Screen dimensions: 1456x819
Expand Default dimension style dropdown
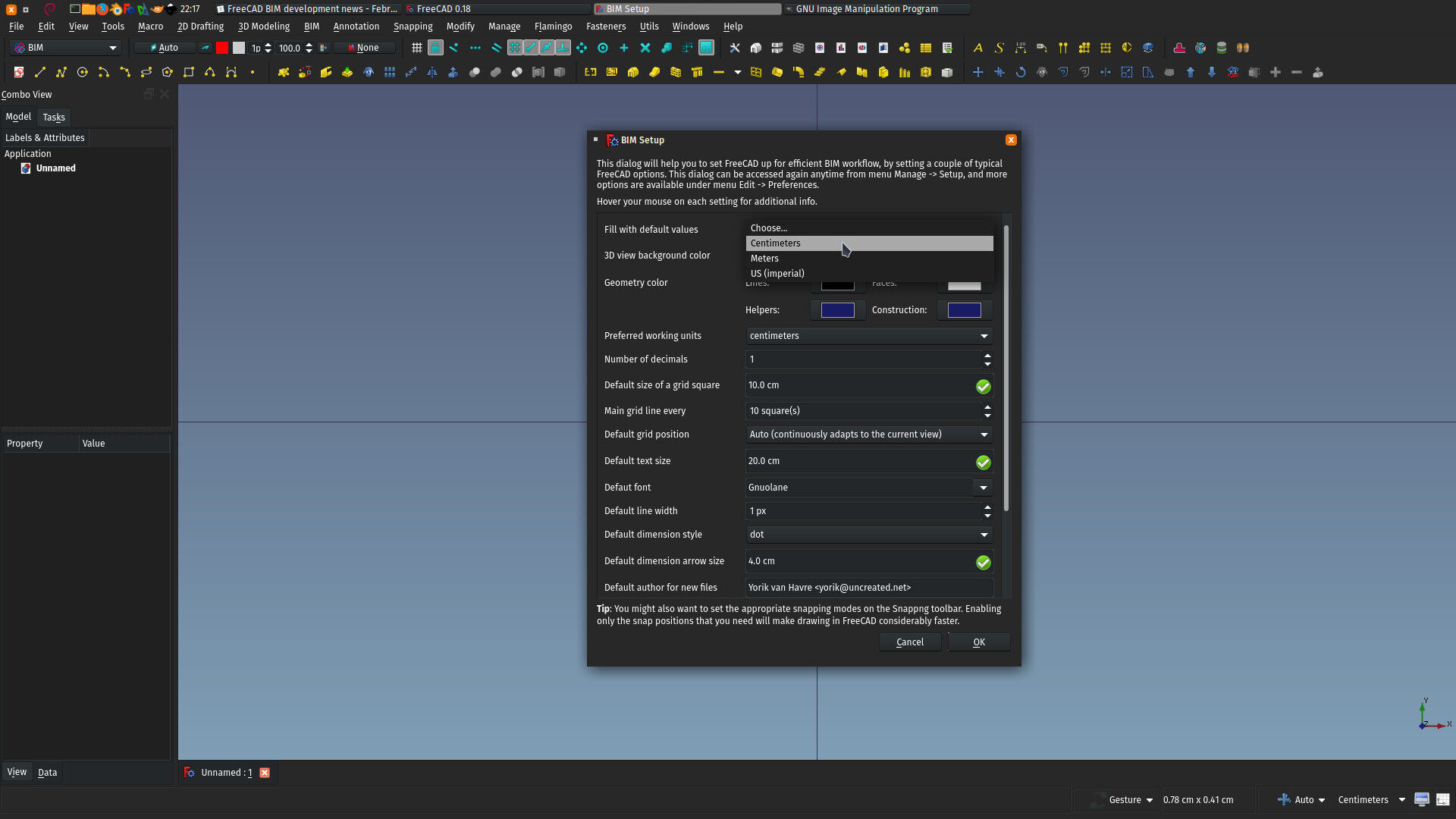984,534
